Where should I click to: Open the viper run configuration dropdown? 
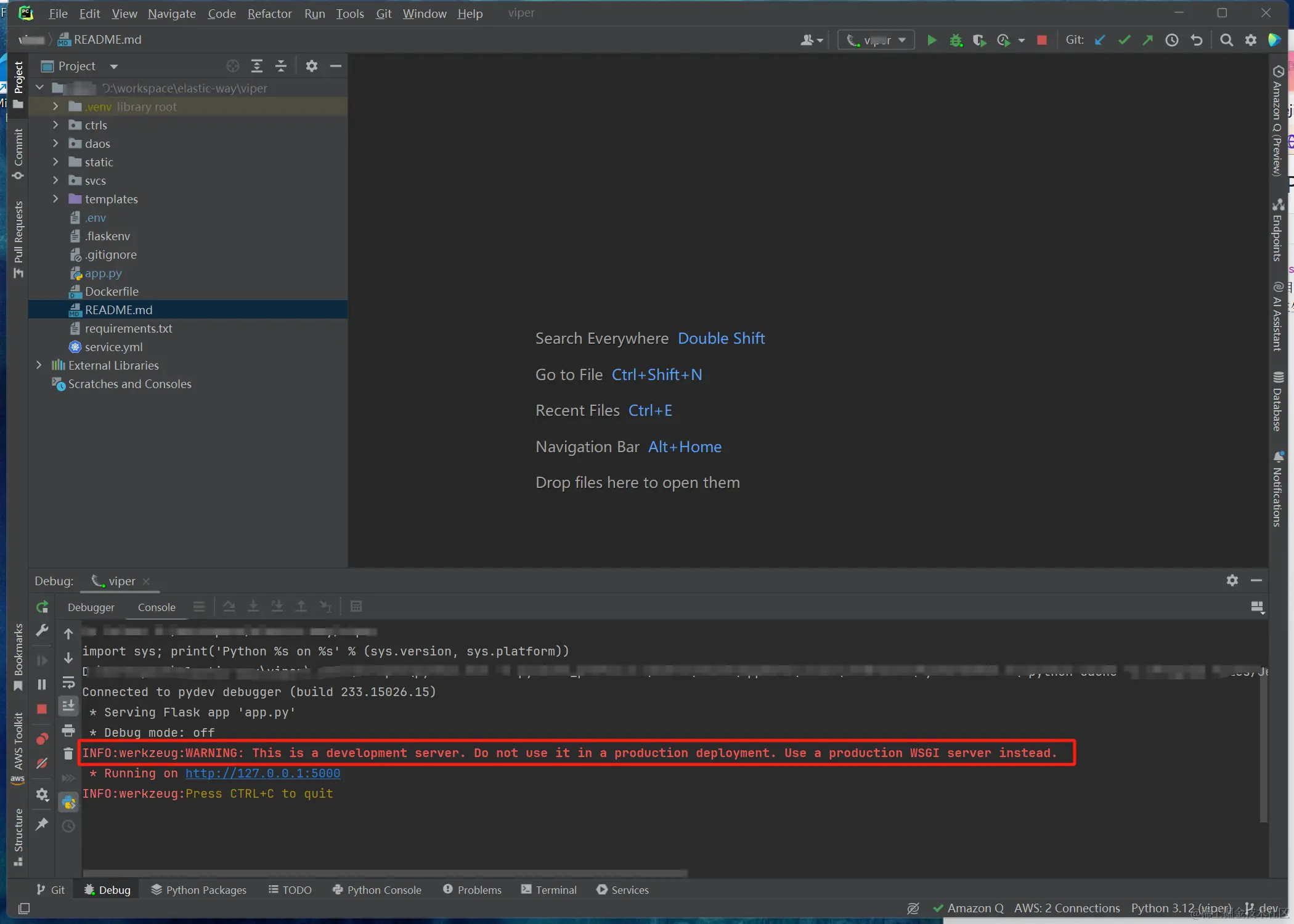876,40
